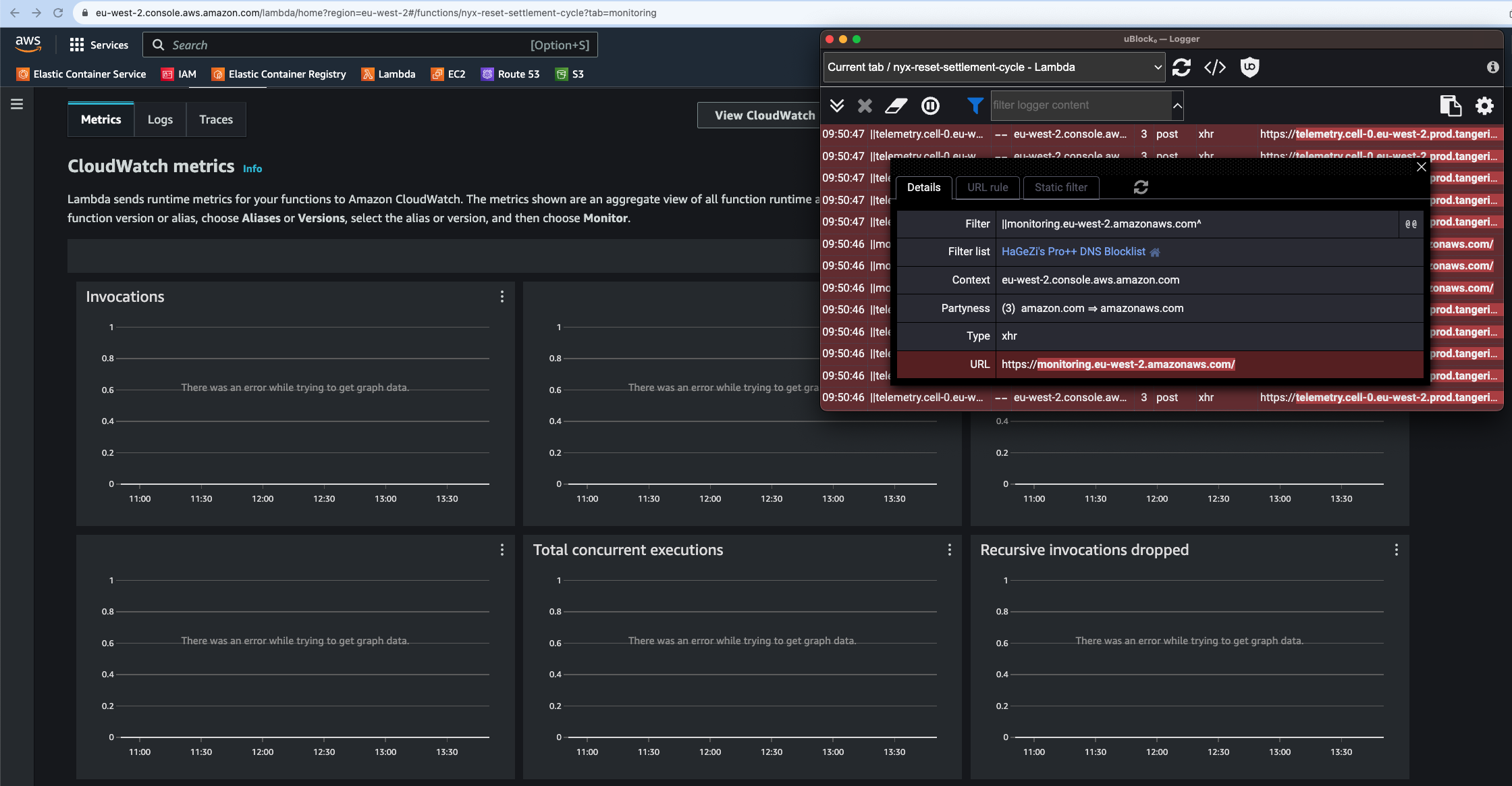Click the uBlock Origin shield icon

(x=1249, y=68)
